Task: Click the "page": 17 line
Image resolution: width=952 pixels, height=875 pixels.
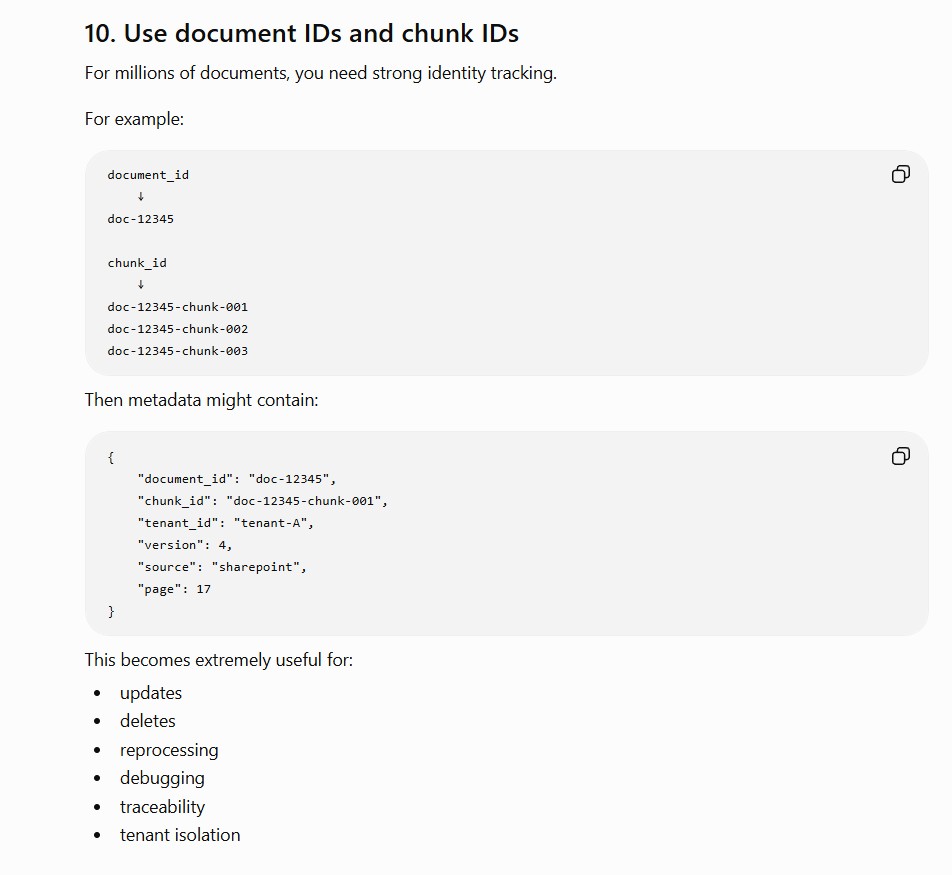Action: 174,589
